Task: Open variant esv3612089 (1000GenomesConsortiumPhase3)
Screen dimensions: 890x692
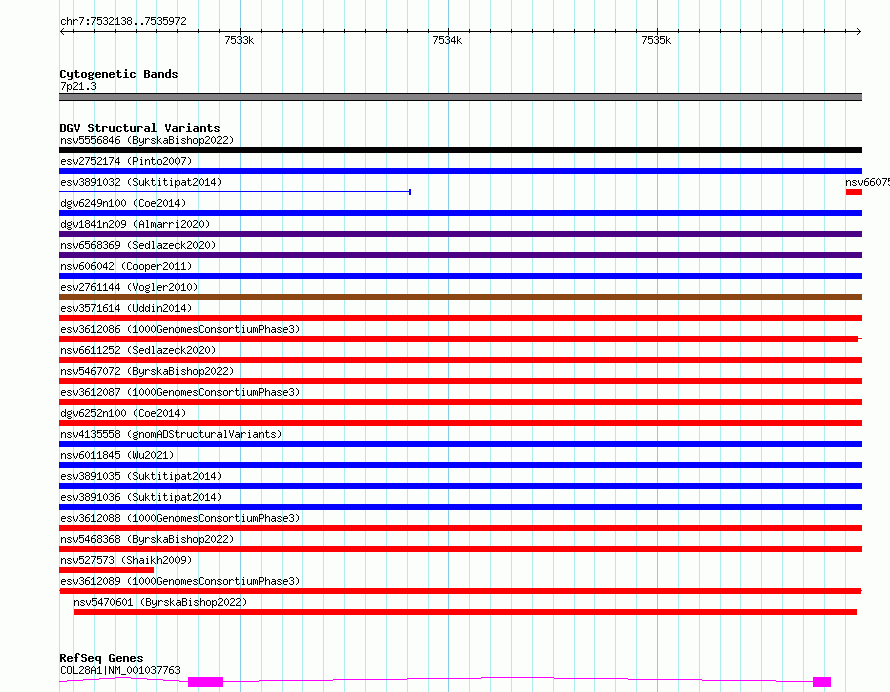Action: [x=180, y=581]
